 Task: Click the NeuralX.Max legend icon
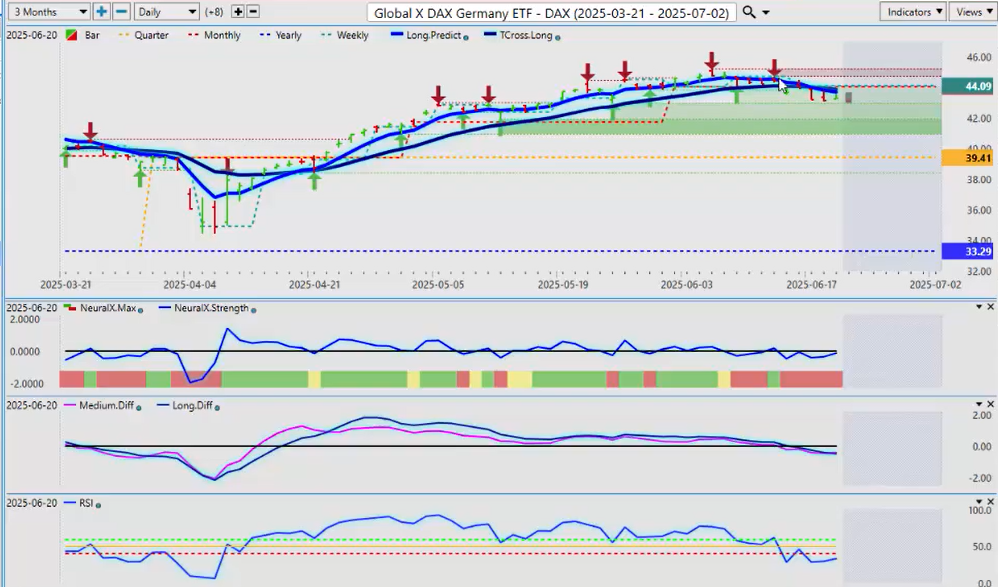point(70,308)
